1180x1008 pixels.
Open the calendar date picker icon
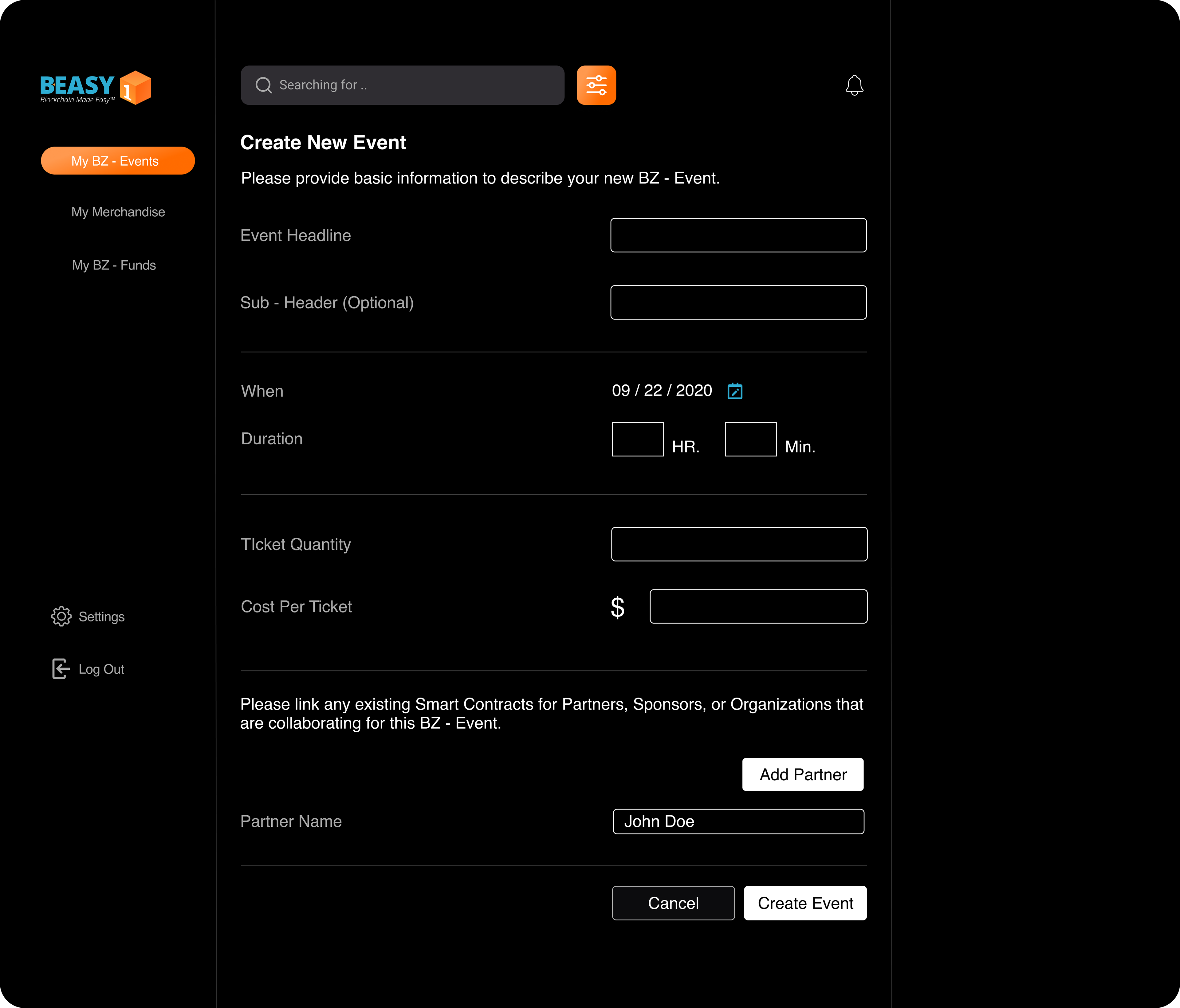tap(735, 391)
